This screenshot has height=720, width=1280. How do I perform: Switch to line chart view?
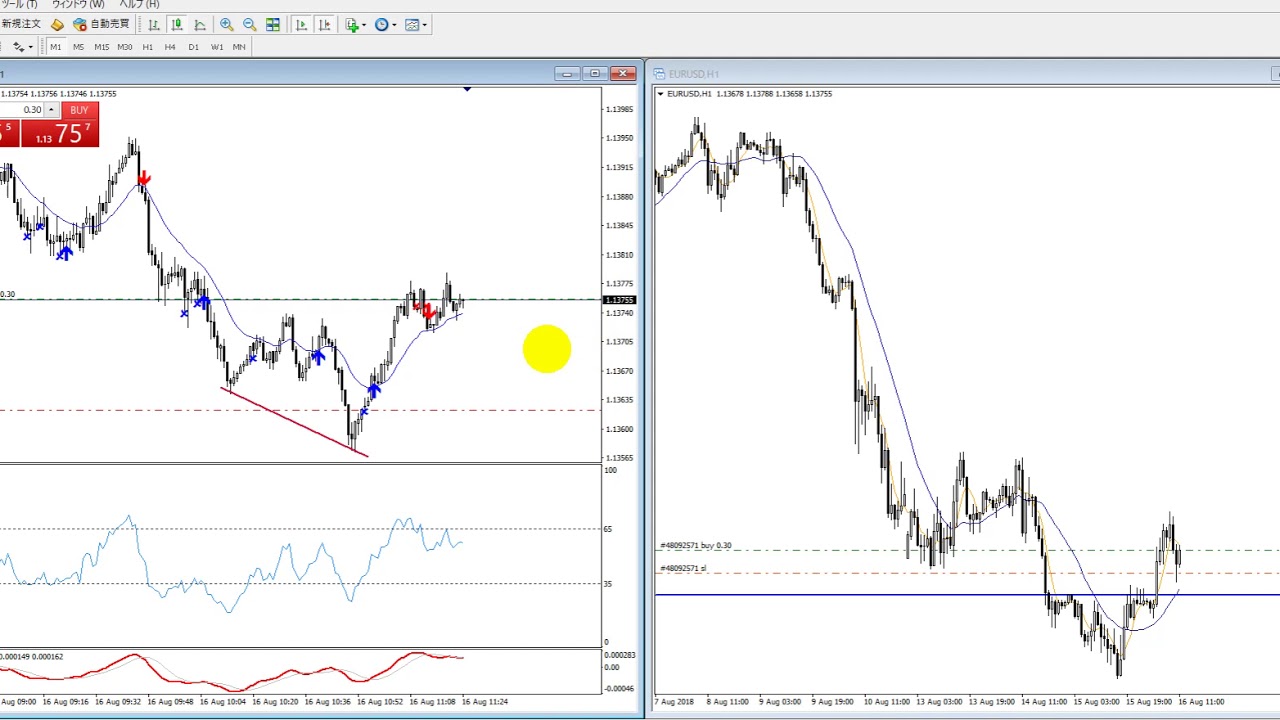point(200,25)
